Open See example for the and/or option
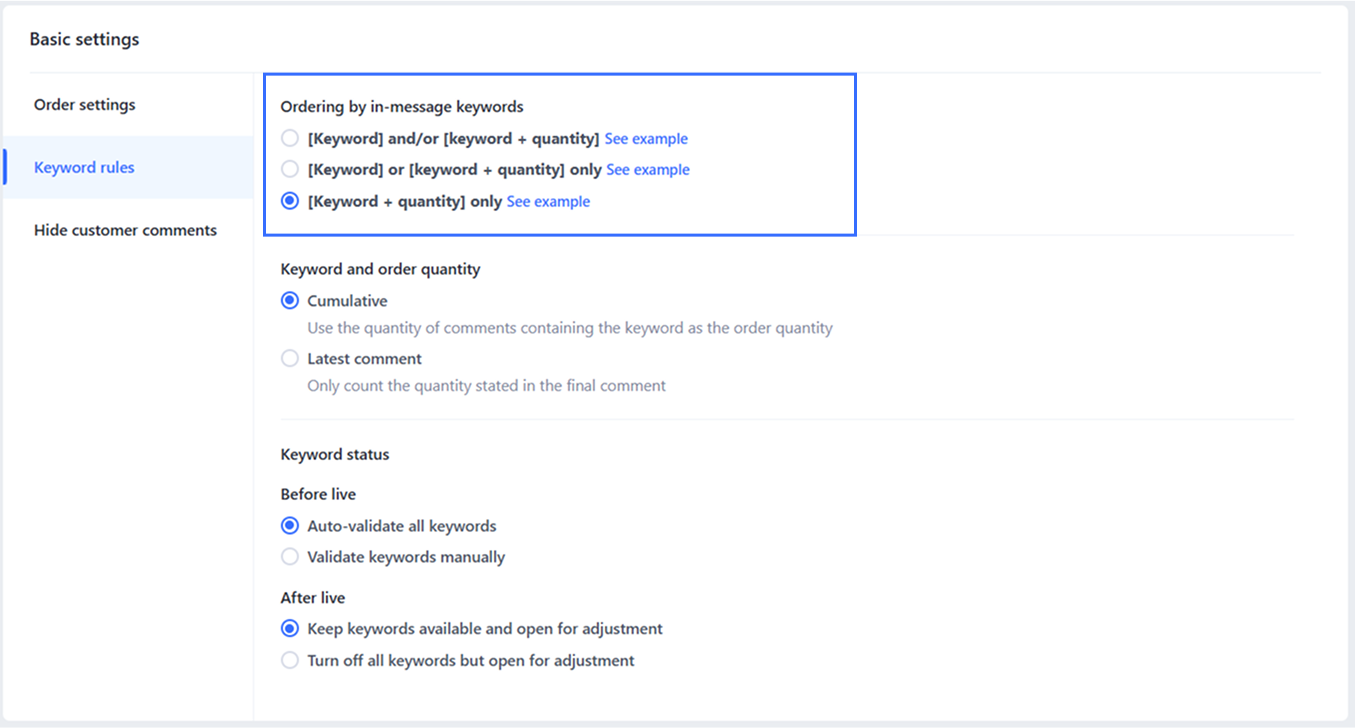Image resolution: width=1355 pixels, height=728 pixels. 646,139
